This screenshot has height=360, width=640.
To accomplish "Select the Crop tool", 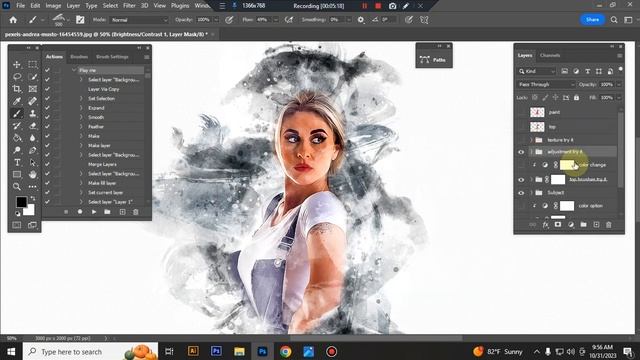I will (17, 89).
